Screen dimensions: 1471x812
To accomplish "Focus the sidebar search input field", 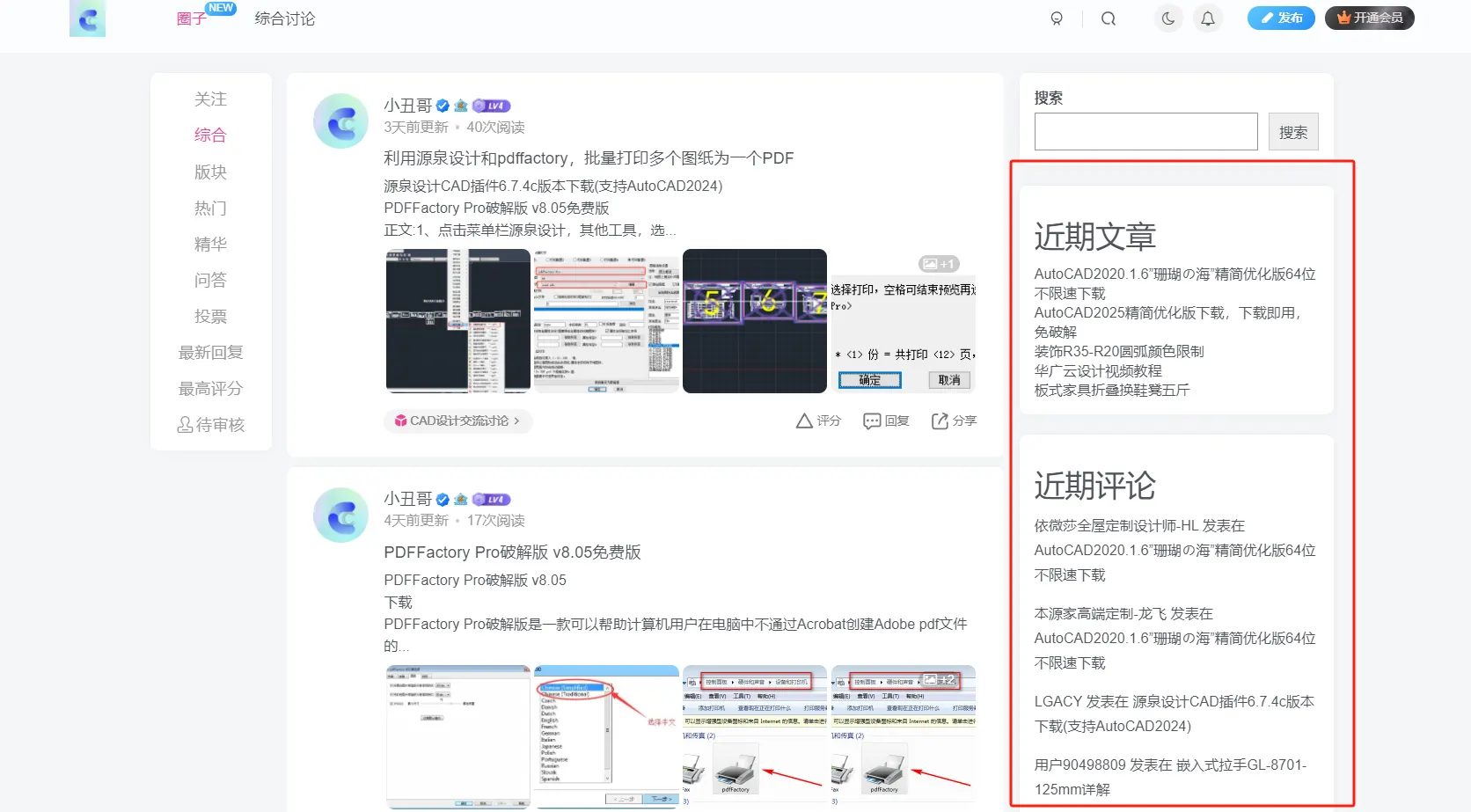I will 1145,132.
